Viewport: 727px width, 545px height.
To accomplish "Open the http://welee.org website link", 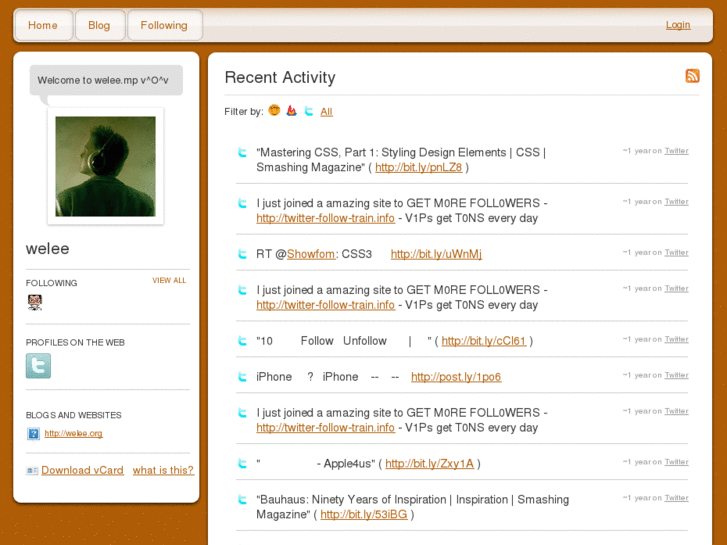I will (x=73, y=433).
